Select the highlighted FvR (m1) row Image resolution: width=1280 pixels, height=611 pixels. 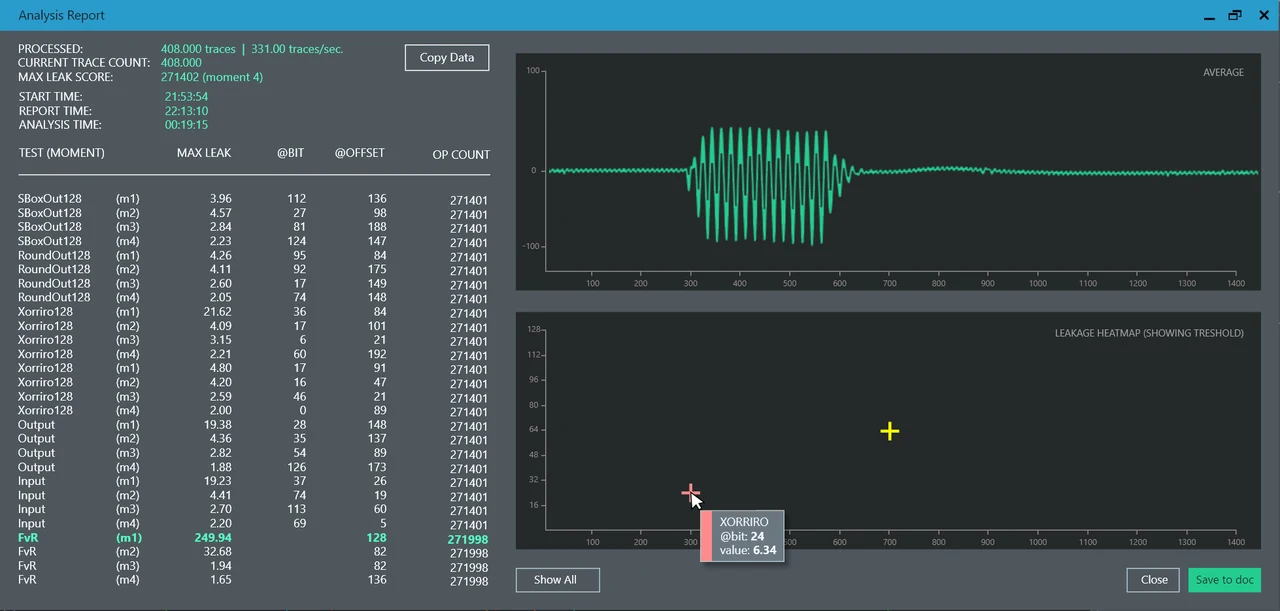(x=254, y=538)
